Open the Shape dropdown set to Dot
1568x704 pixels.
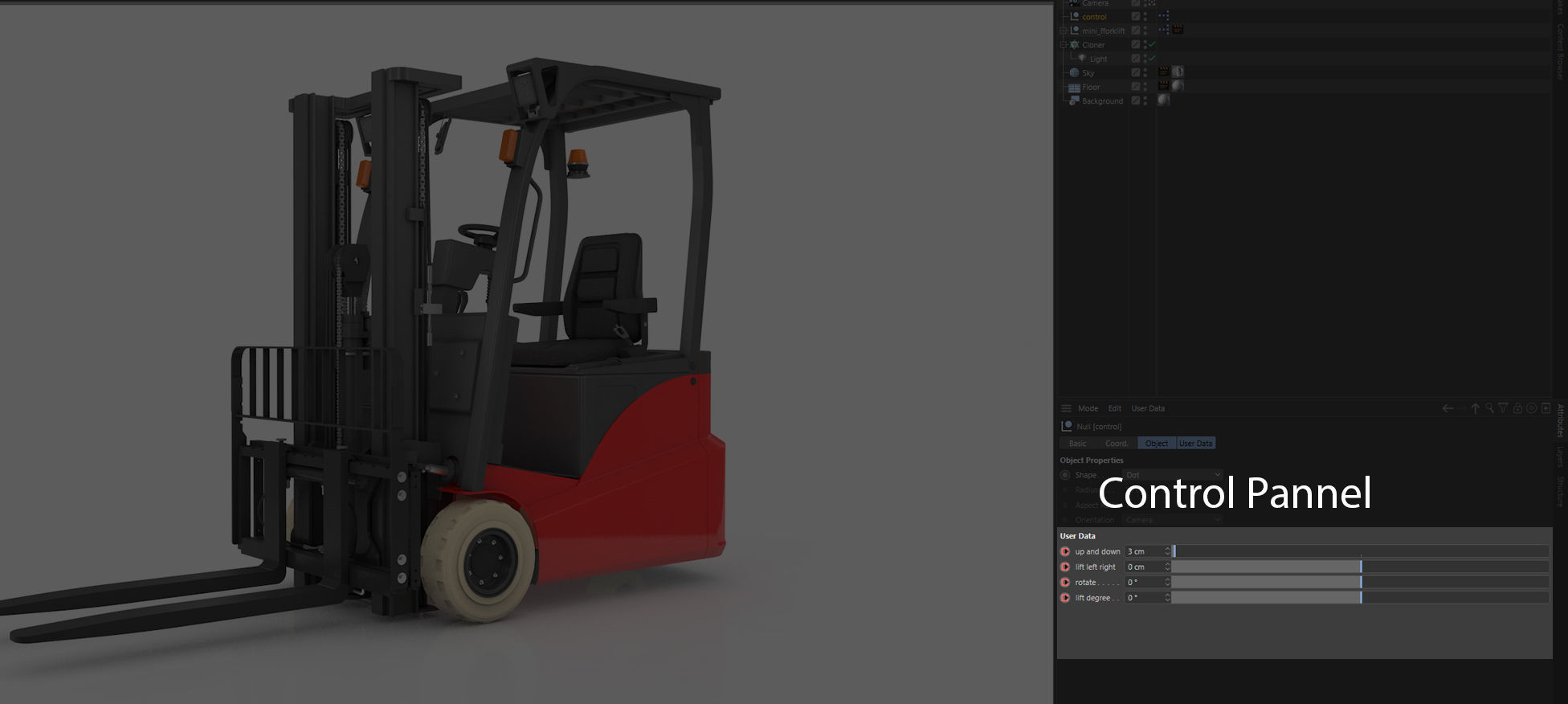(1173, 475)
